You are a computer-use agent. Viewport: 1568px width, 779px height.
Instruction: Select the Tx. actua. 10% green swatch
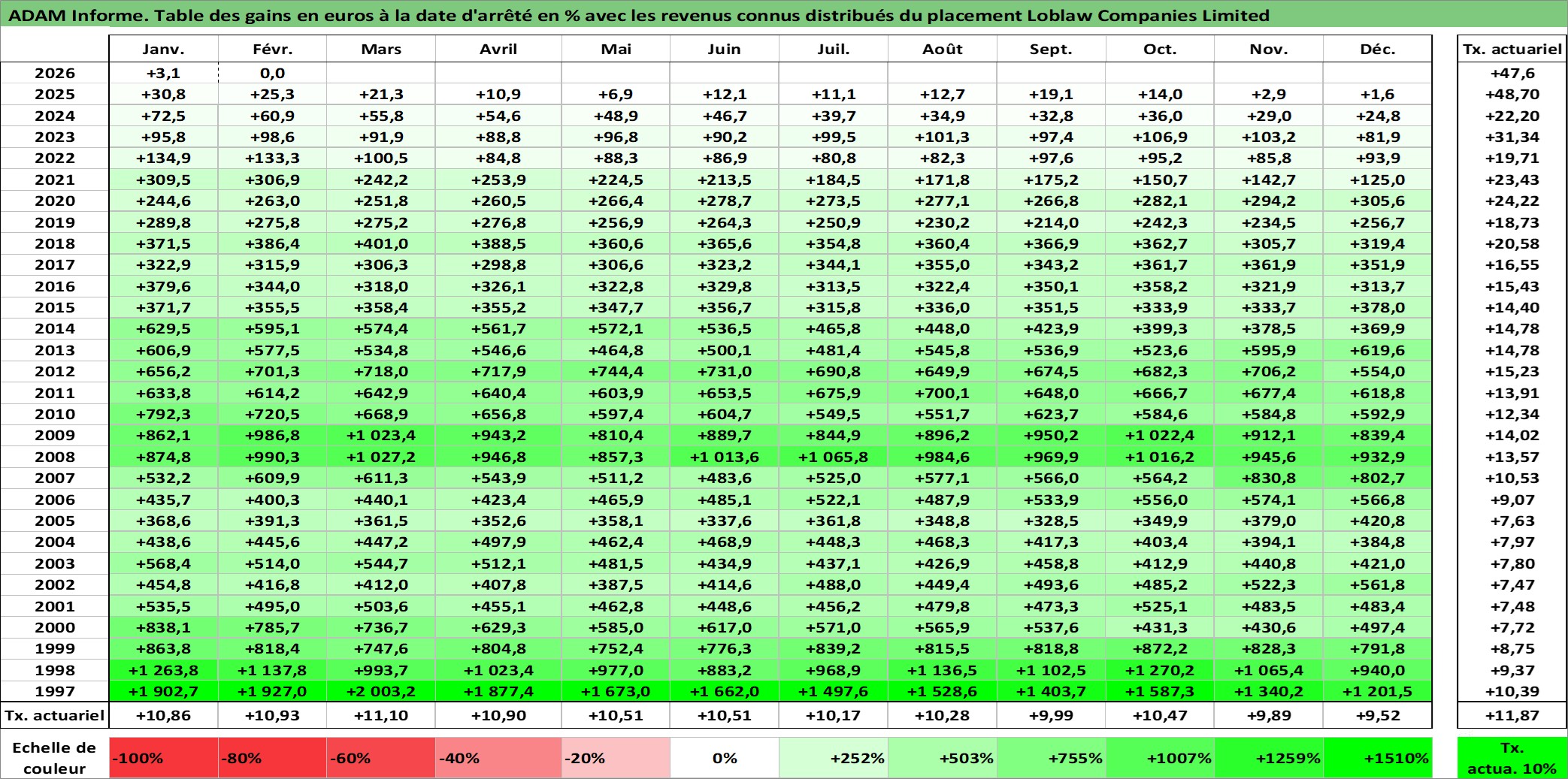tap(1512, 758)
